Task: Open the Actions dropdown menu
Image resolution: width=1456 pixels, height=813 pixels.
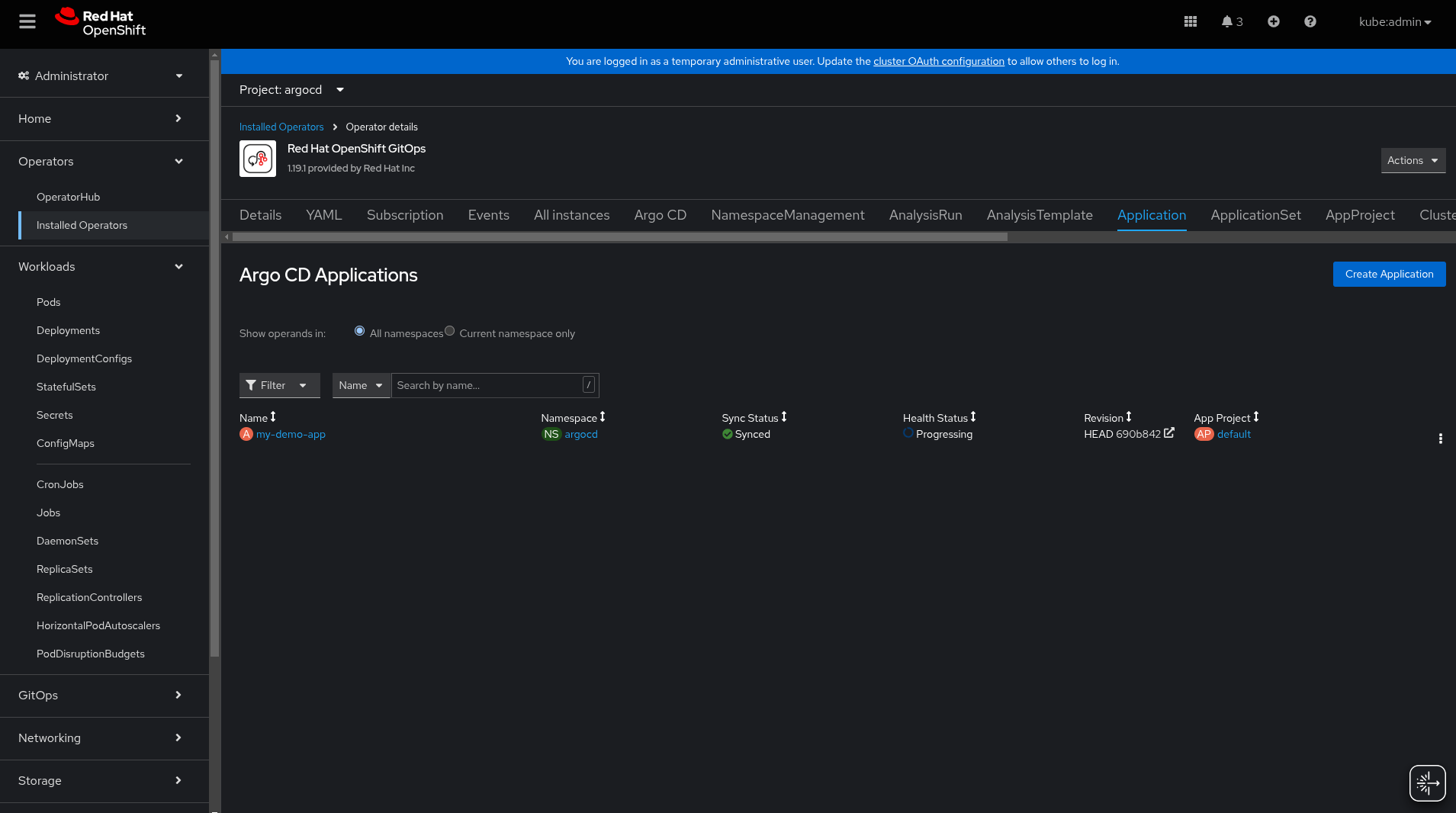Action: coord(1413,160)
